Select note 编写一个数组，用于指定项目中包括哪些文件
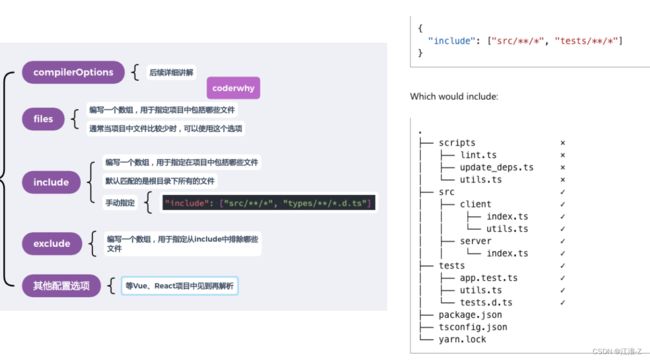Viewport: 650px width, 360px height. click(162, 110)
